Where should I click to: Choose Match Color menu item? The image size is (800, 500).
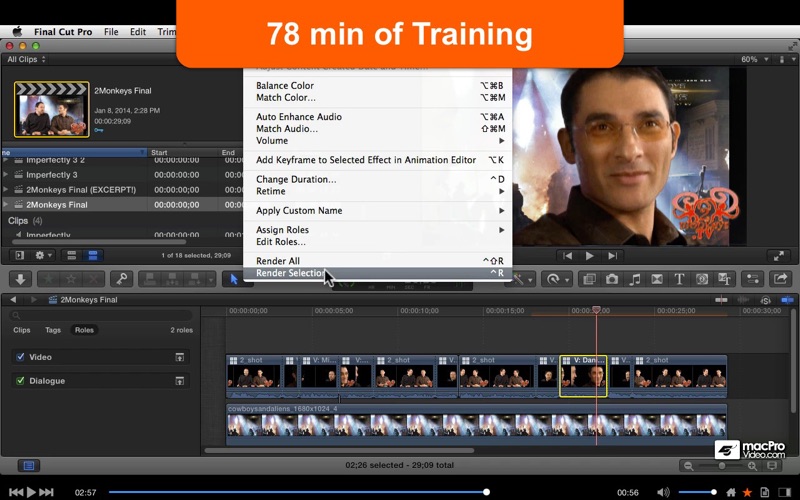point(377,97)
